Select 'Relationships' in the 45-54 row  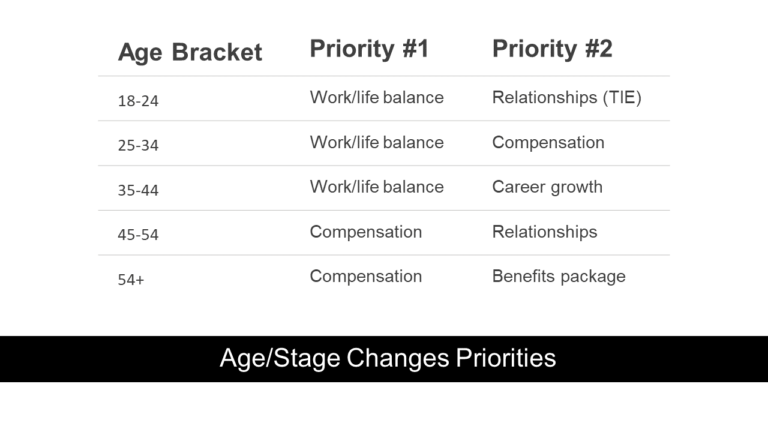point(544,232)
